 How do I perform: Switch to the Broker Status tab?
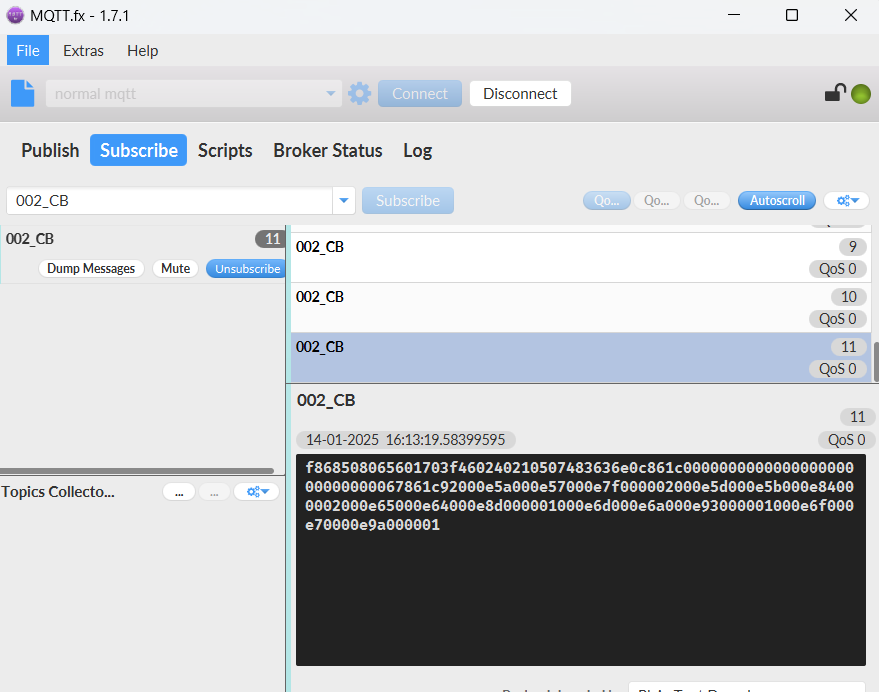(x=327, y=150)
